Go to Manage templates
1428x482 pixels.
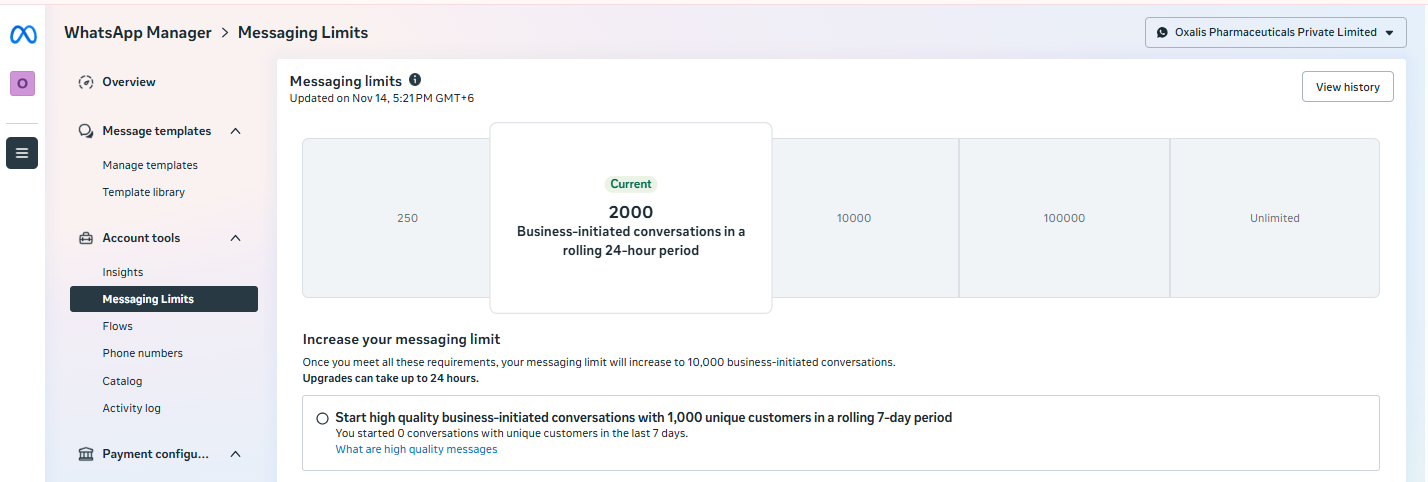(150, 165)
